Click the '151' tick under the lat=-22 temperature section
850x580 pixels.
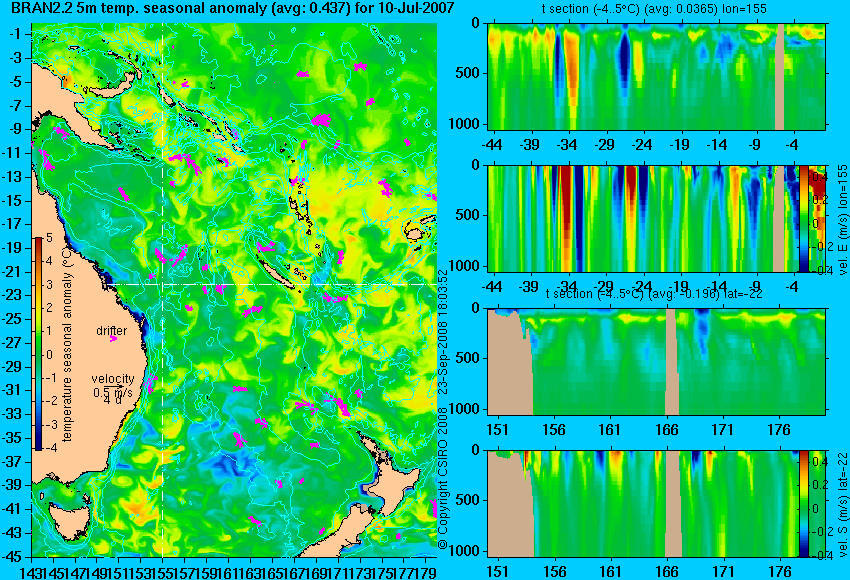[x=498, y=430]
